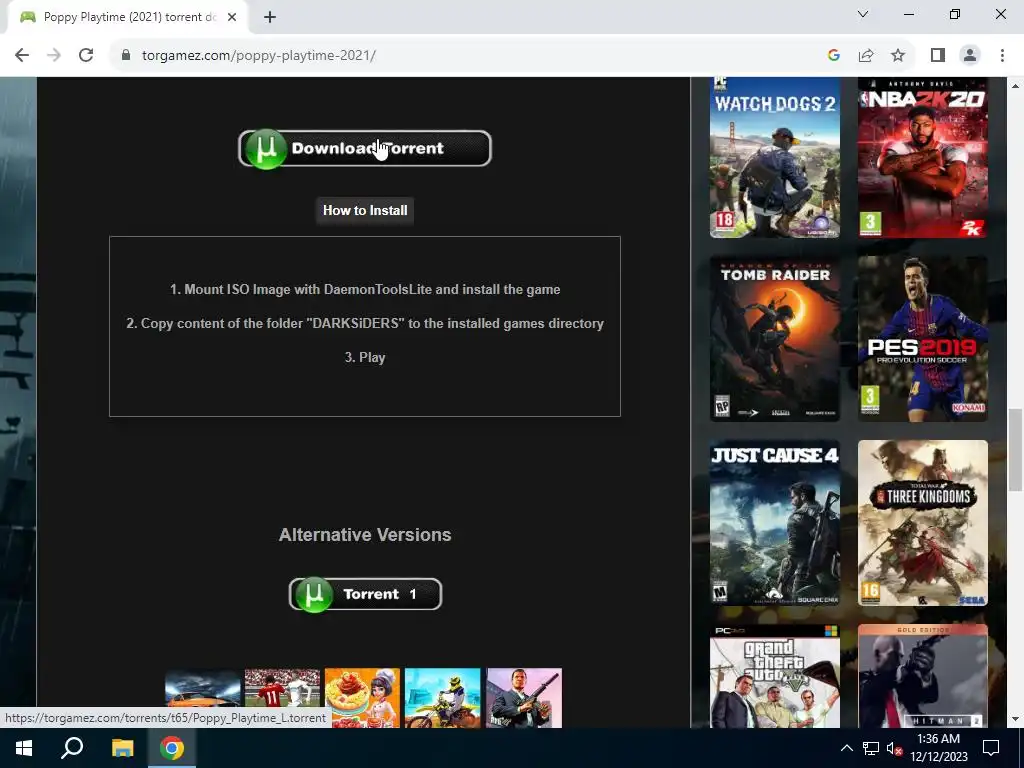Open a new browser tab

(x=270, y=18)
